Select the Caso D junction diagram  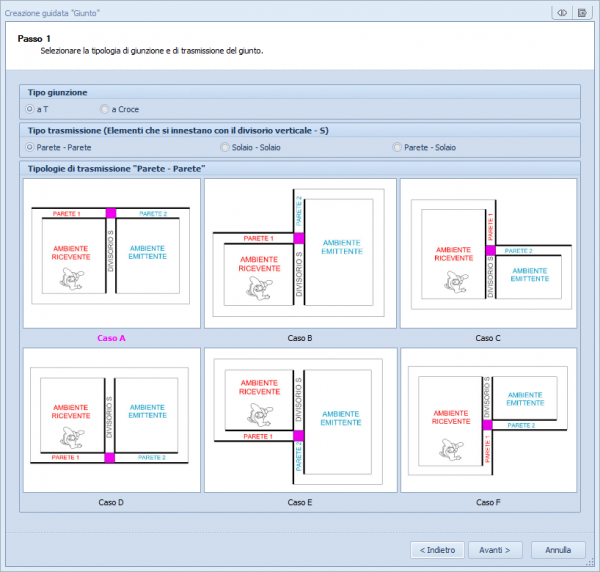(111, 420)
